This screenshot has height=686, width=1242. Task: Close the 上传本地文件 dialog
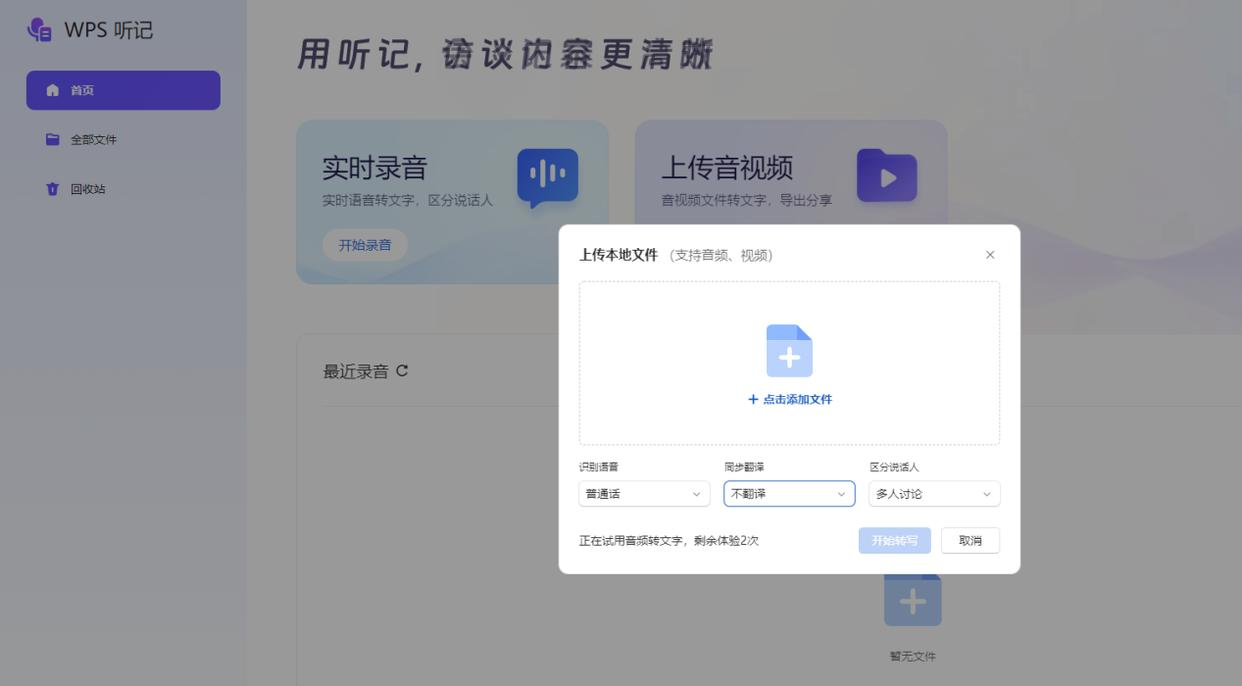[x=990, y=255]
